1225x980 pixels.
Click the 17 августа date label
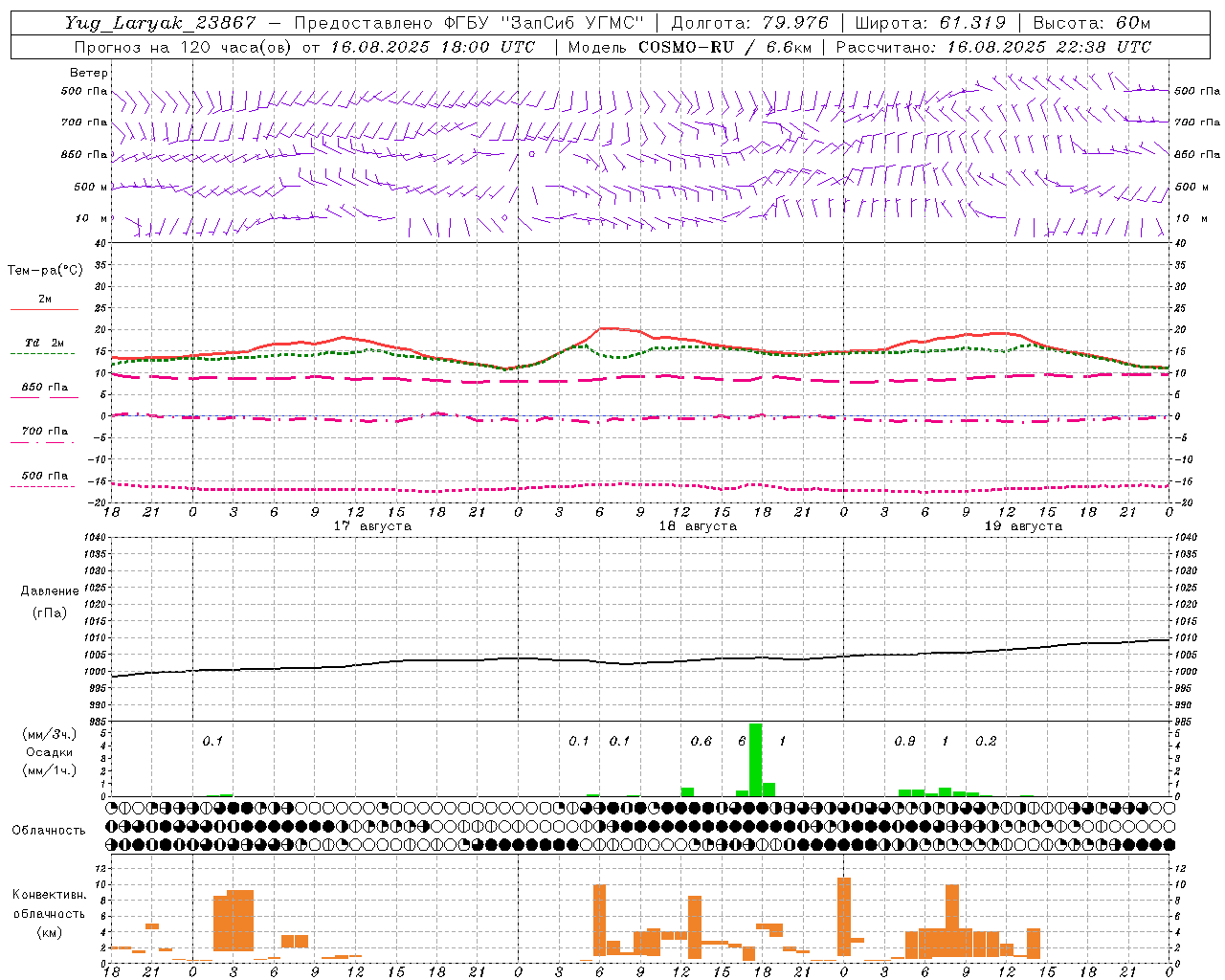372,526
